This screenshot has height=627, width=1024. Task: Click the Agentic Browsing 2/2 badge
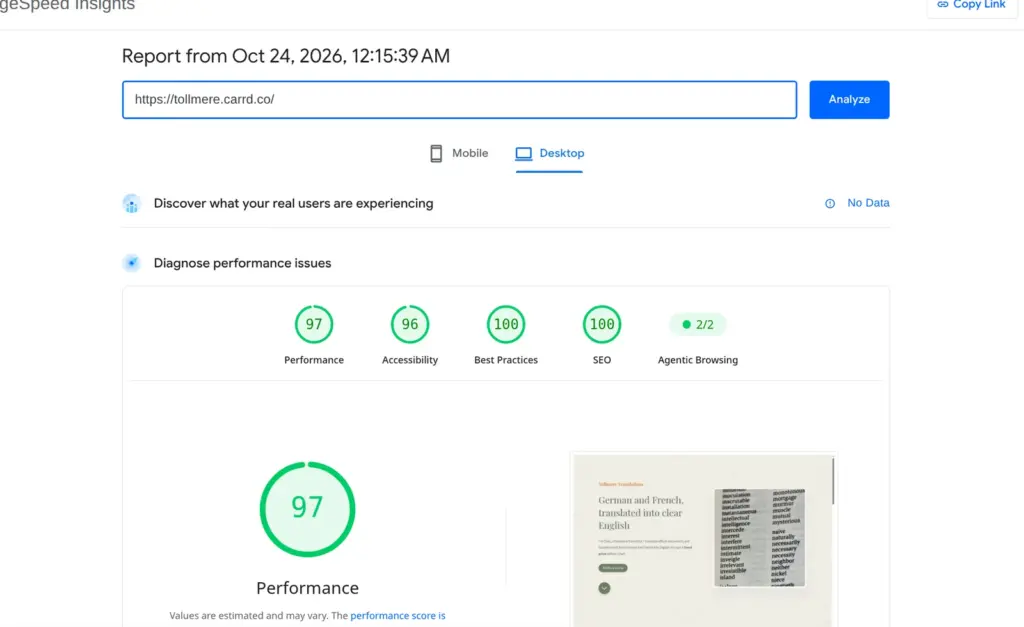(x=697, y=325)
